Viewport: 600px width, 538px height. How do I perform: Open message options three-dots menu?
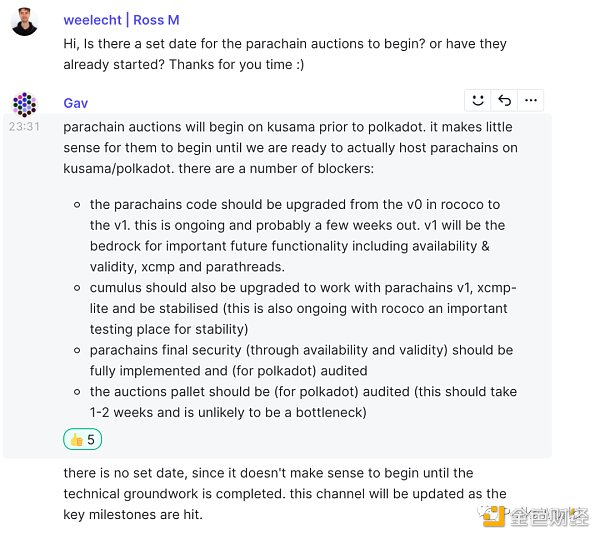coord(530,100)
